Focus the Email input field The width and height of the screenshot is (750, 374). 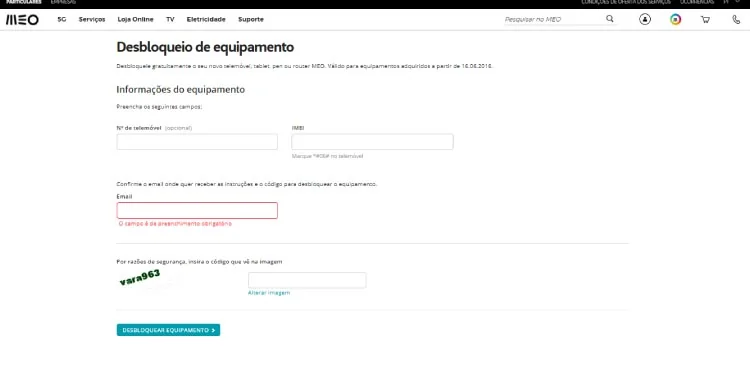197,210
